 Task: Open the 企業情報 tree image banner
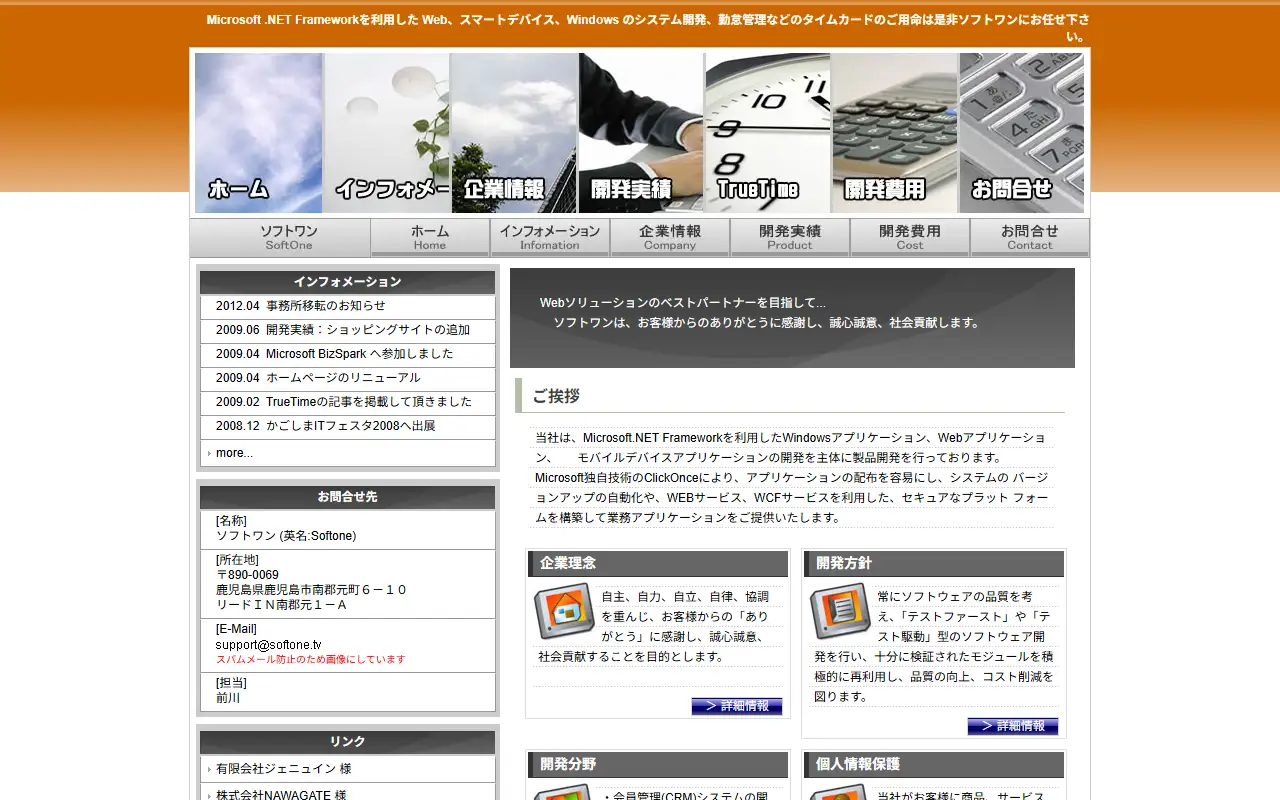[514, 133]
